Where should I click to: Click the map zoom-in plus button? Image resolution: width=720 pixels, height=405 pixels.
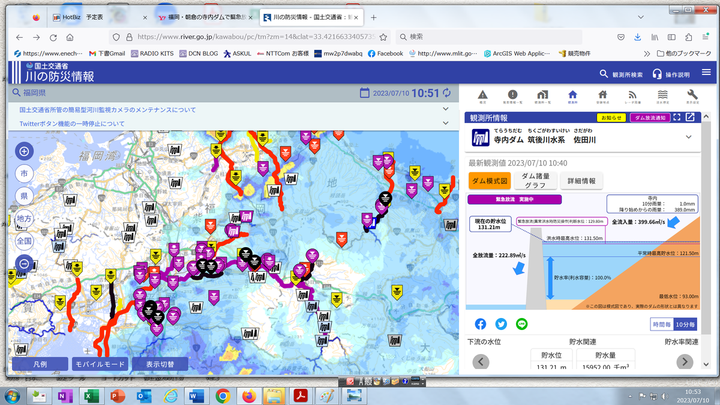click(24, 151)
